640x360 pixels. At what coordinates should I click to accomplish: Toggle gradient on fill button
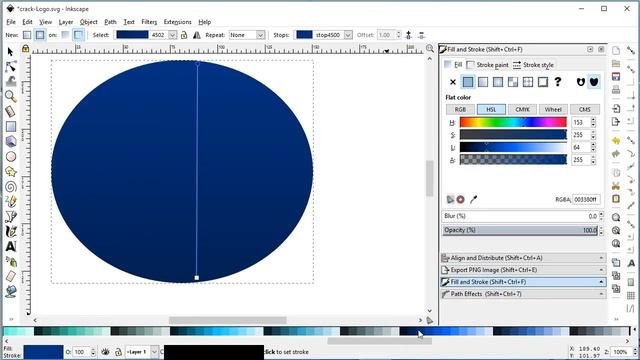tap(65, 35)
